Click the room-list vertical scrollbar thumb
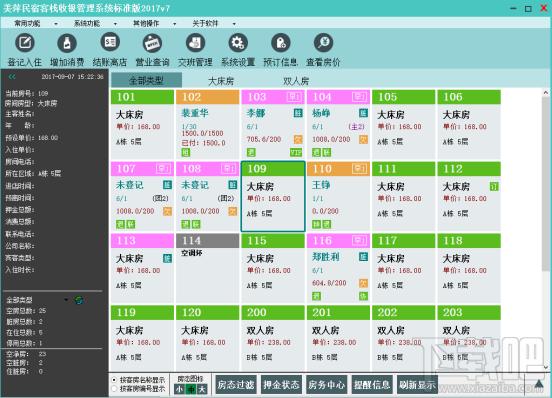Viewport: 552px width, 398px height. 546,185
